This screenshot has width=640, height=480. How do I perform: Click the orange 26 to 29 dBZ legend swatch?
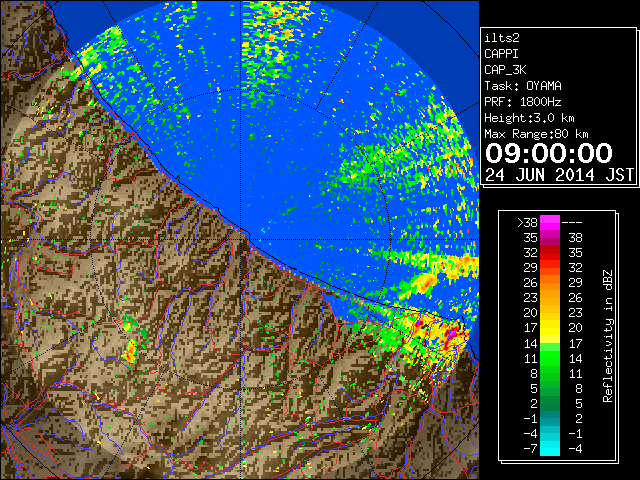[x=550, y=283]
